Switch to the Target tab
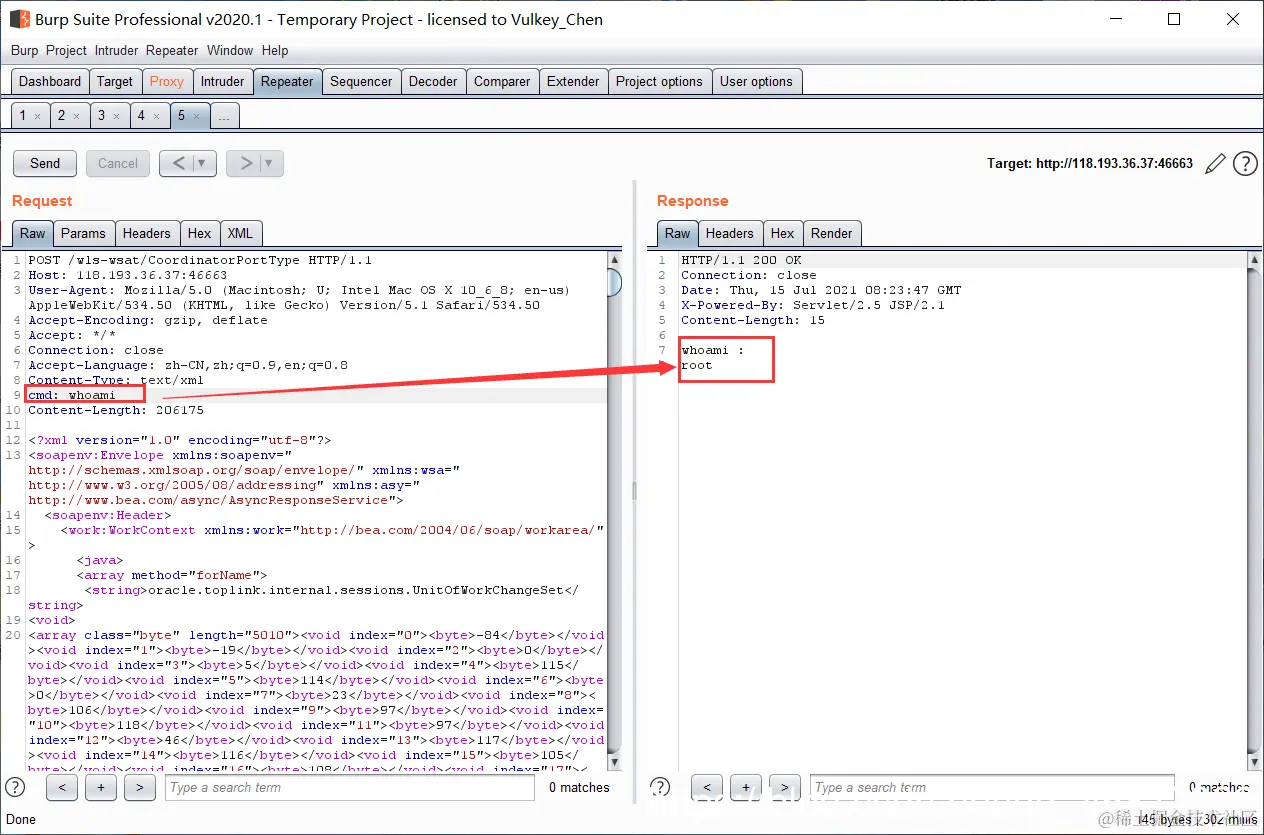 (115, 81)
